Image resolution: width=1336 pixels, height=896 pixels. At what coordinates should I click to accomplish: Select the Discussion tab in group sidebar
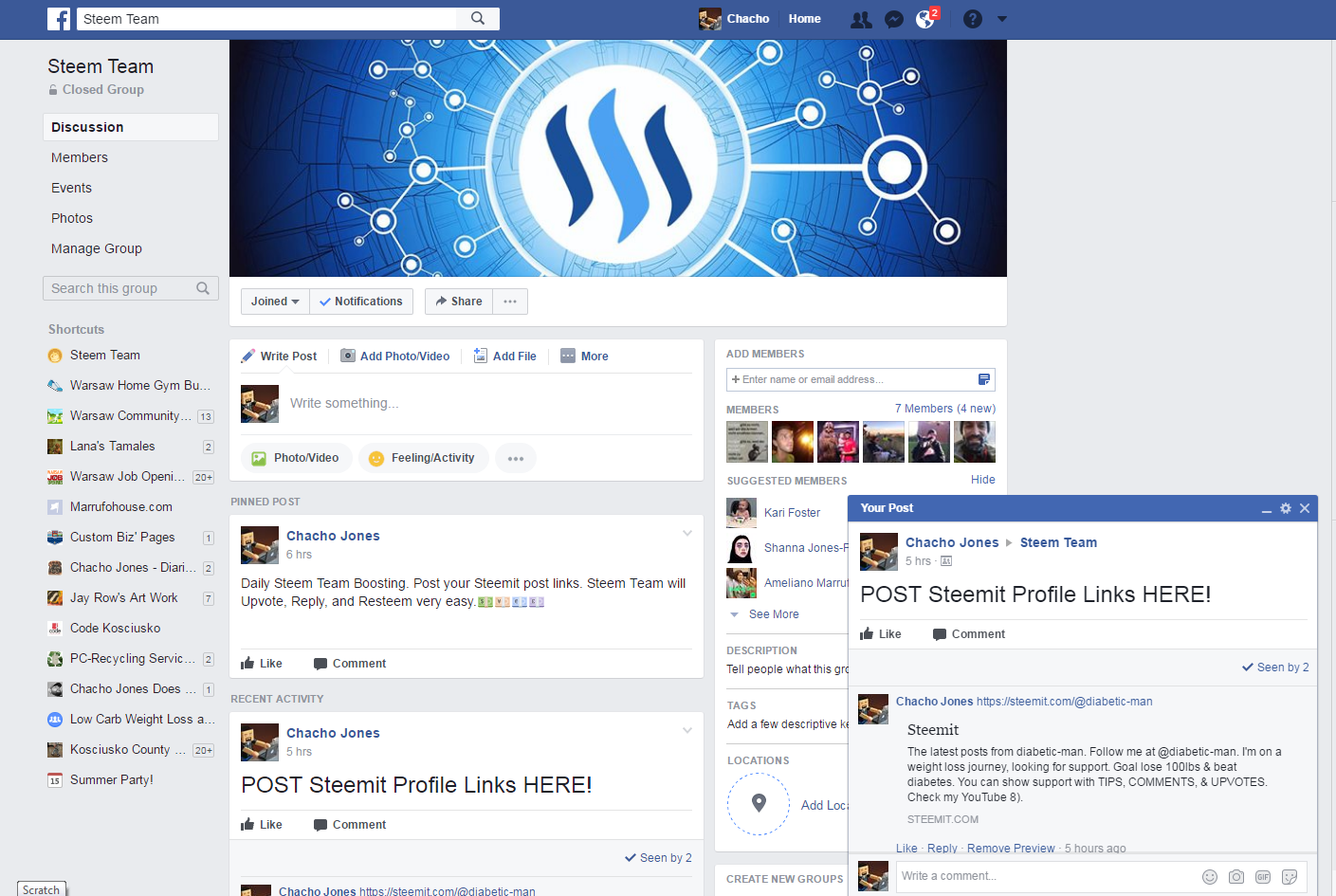131,127
